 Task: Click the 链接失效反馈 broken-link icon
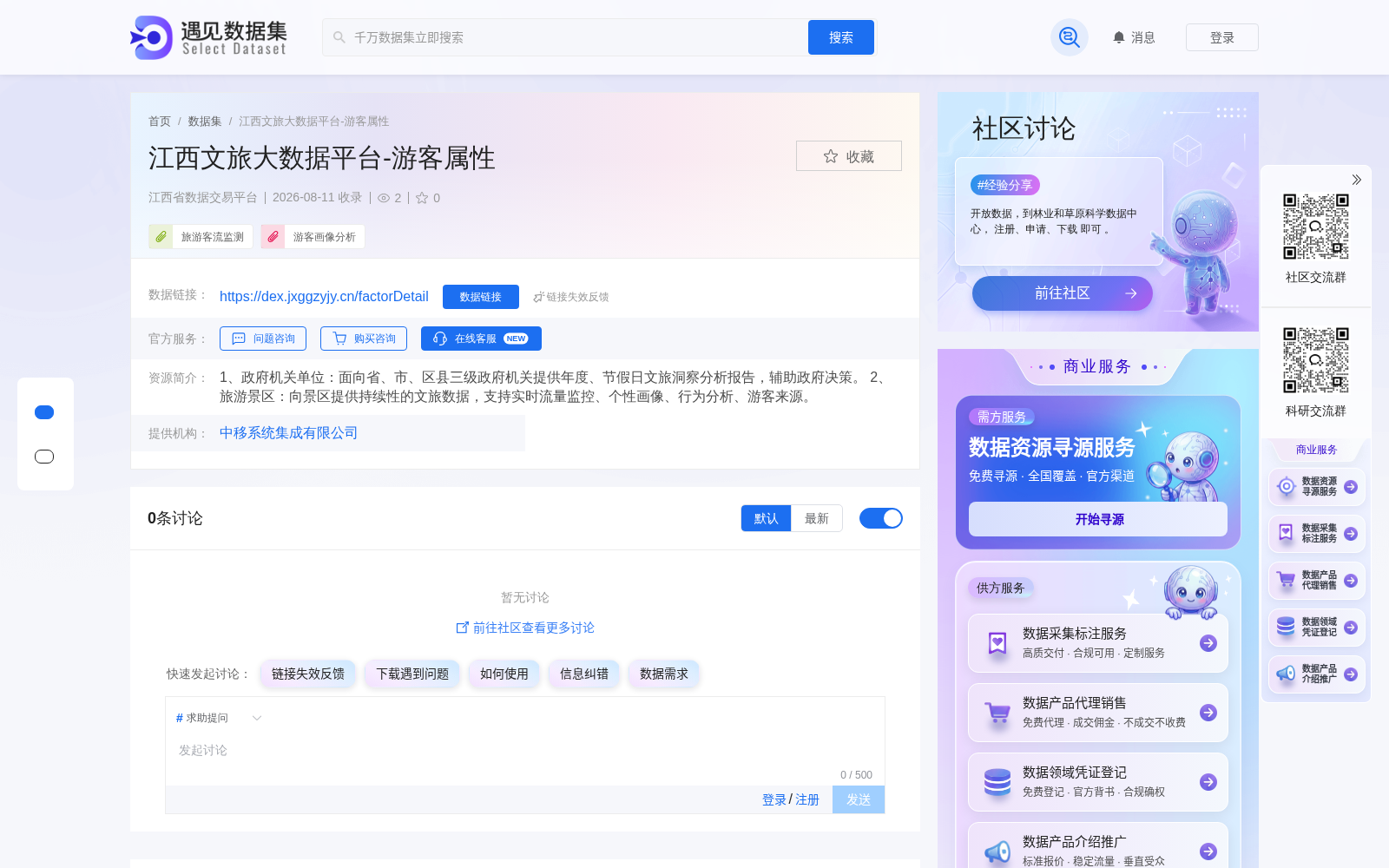tap(538, 297)
